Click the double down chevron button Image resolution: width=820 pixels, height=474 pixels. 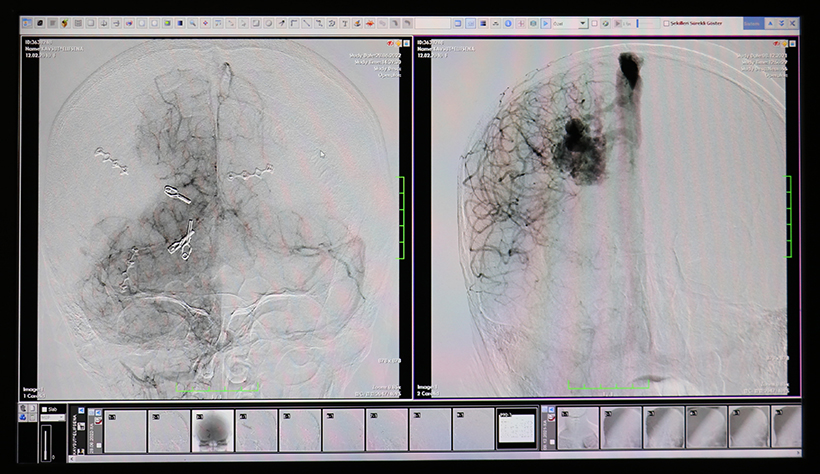click(x=781, y=24)
